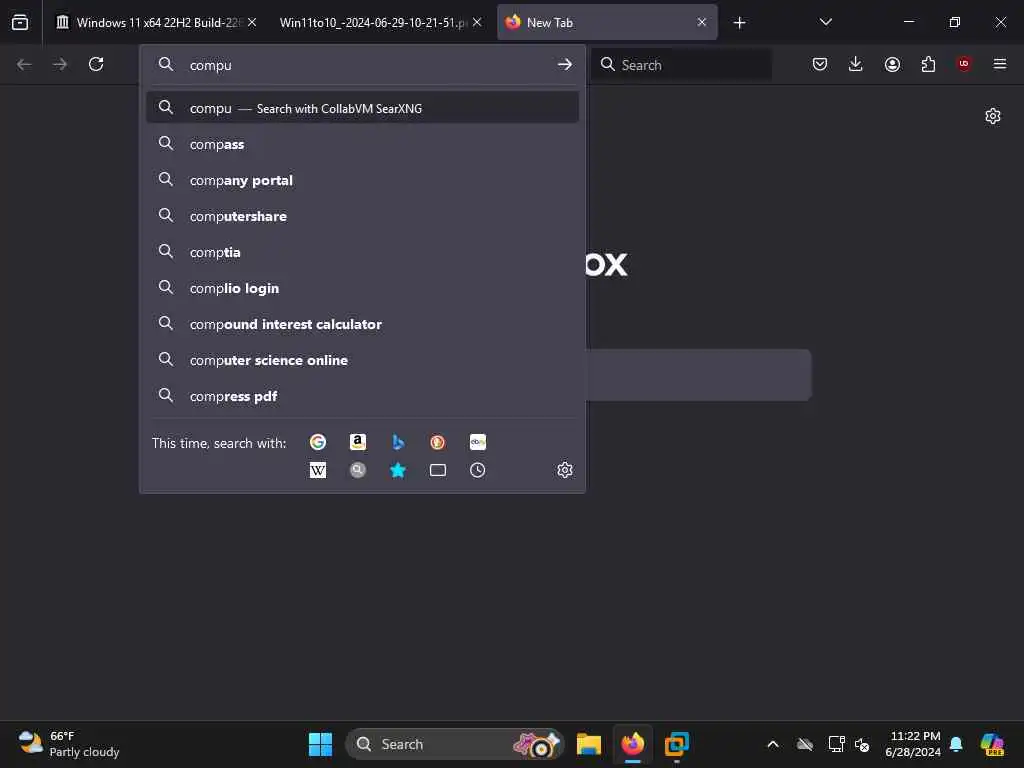Click Firefox icon in the taskbar

[633, 744]
